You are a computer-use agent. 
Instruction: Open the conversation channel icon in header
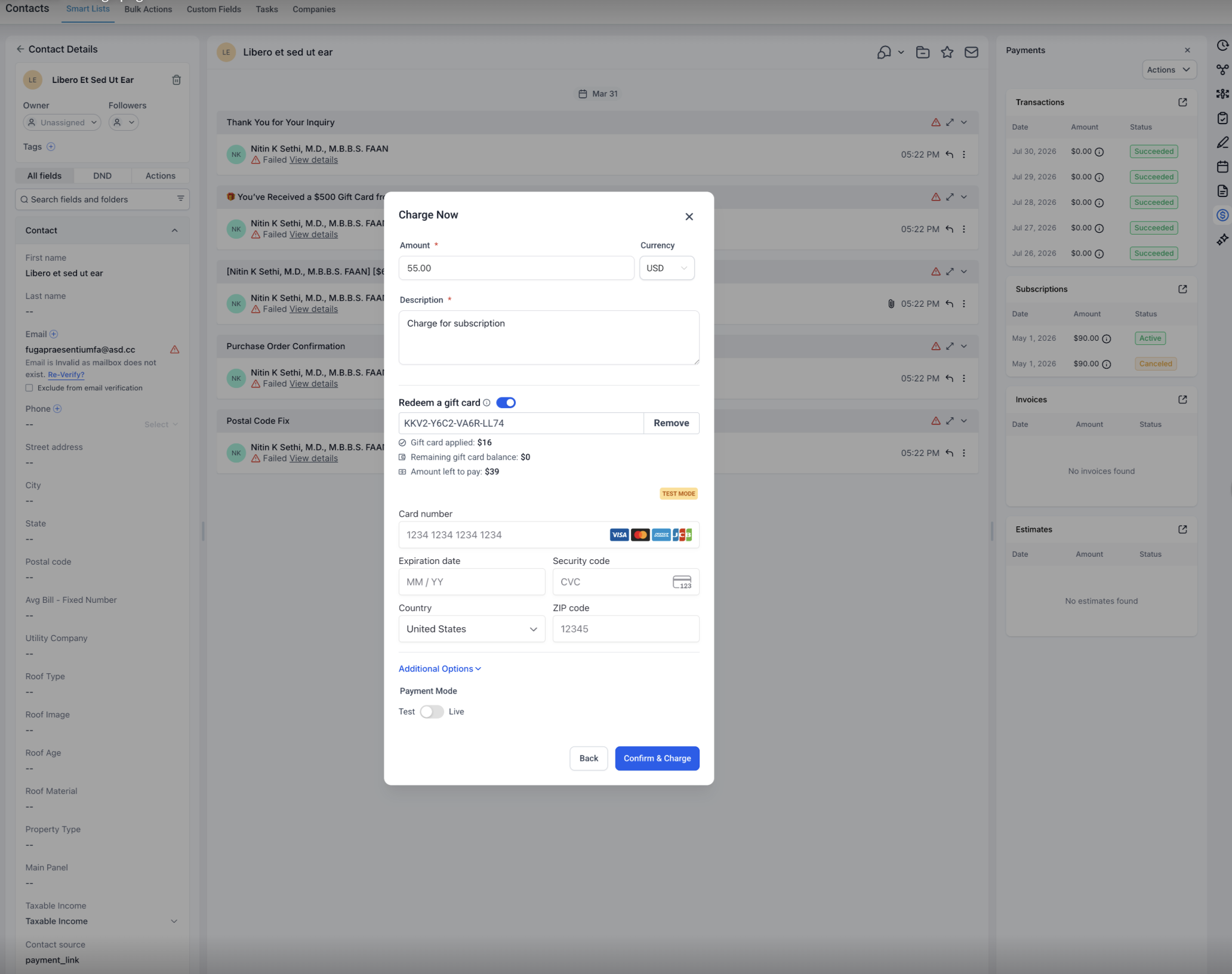click(x=884, y=53)
